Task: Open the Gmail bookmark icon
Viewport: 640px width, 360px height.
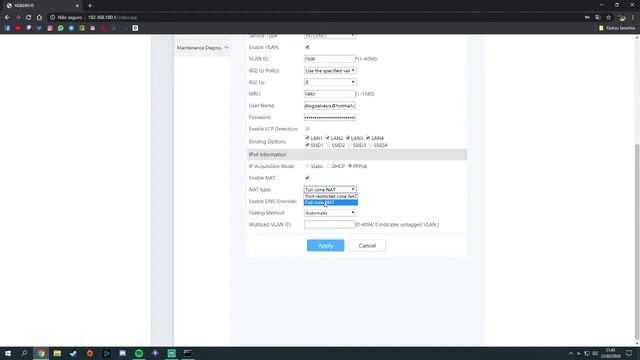Action: click(93, 28)
